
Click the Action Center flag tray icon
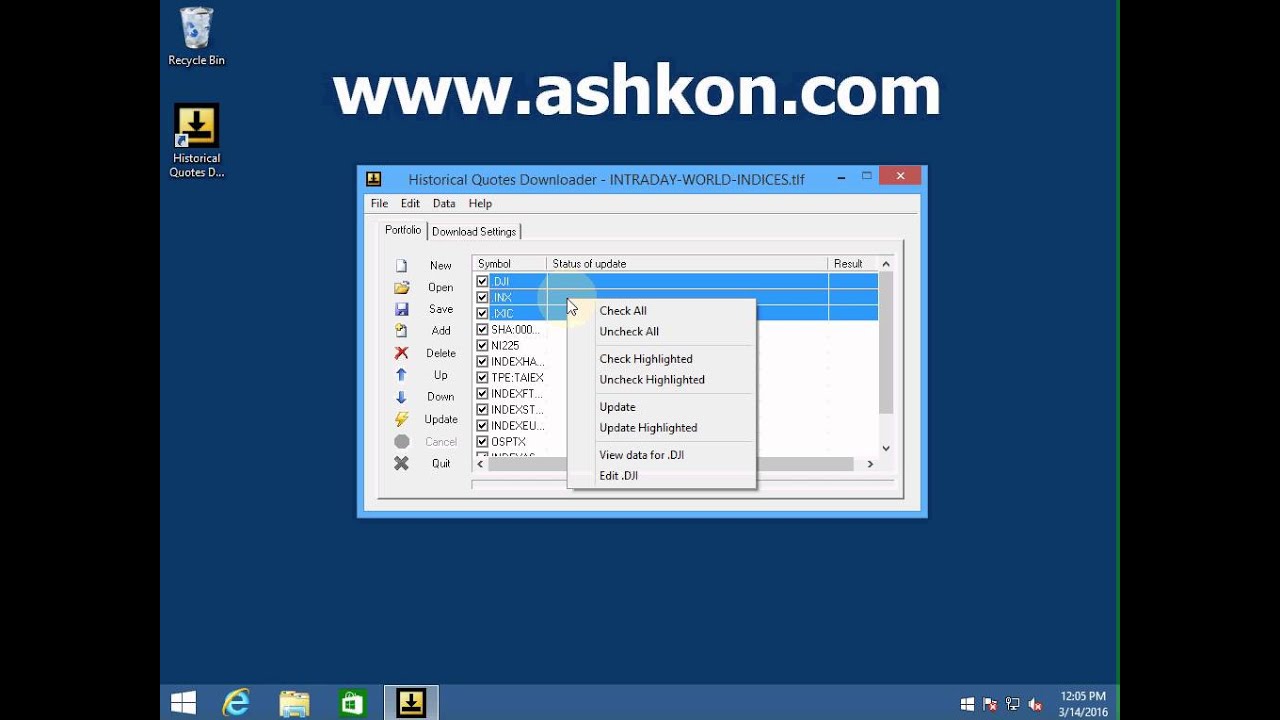pos(990,704)
